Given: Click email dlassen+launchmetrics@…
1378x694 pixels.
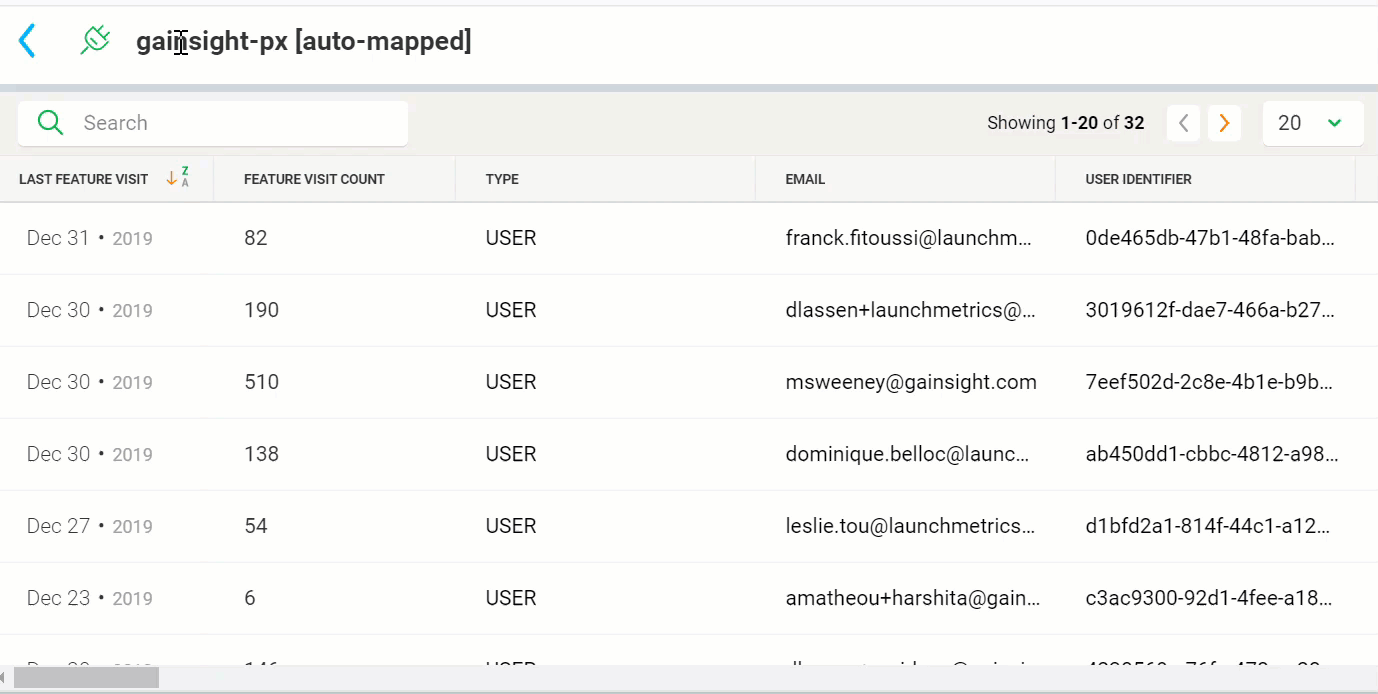Looking at the screenshot, I should 911,310.
